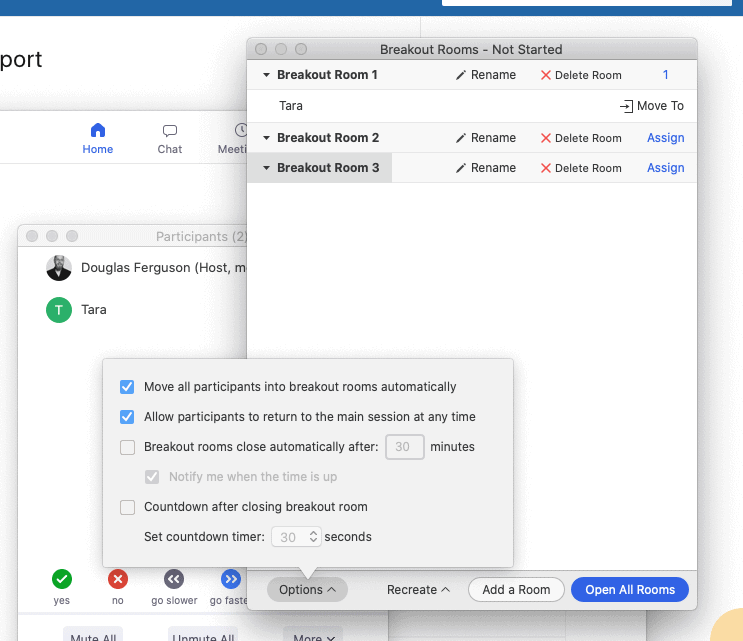Open the Options dropdown menu
The width and height of the screenshot is (743, 641).
307,590
